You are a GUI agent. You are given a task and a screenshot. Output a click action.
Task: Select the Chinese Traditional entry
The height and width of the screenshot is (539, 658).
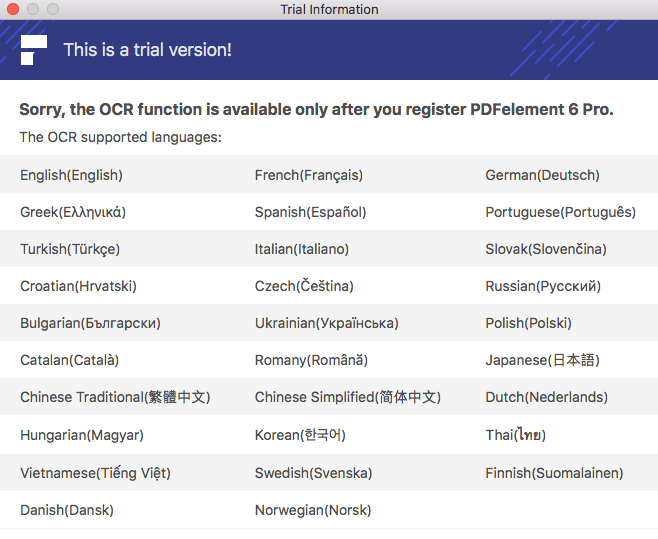(x=115, y=397)
